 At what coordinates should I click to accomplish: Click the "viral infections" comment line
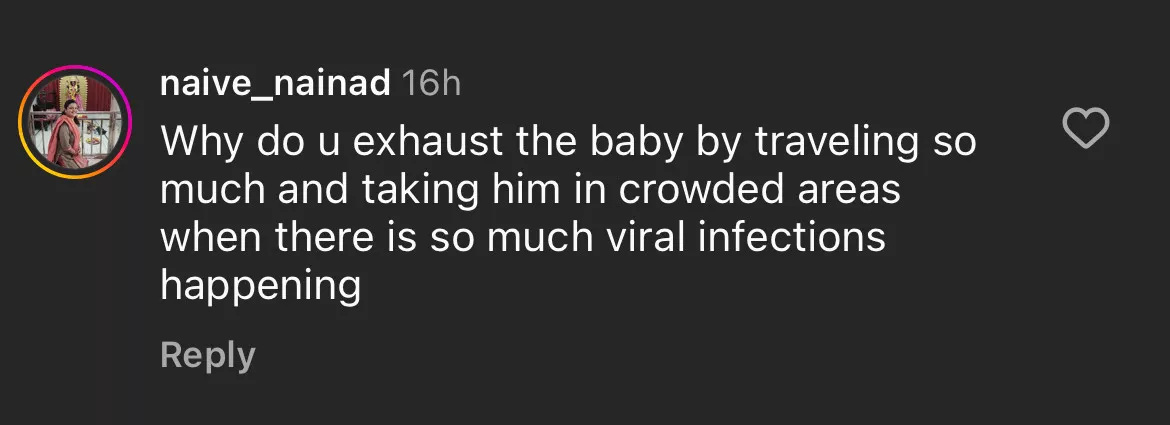pos(523,239)
